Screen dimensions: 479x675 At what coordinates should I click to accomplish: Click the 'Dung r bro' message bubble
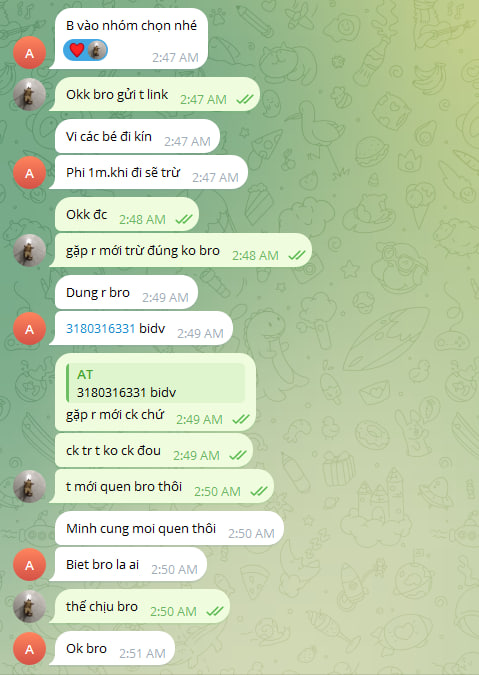(126, 293)
